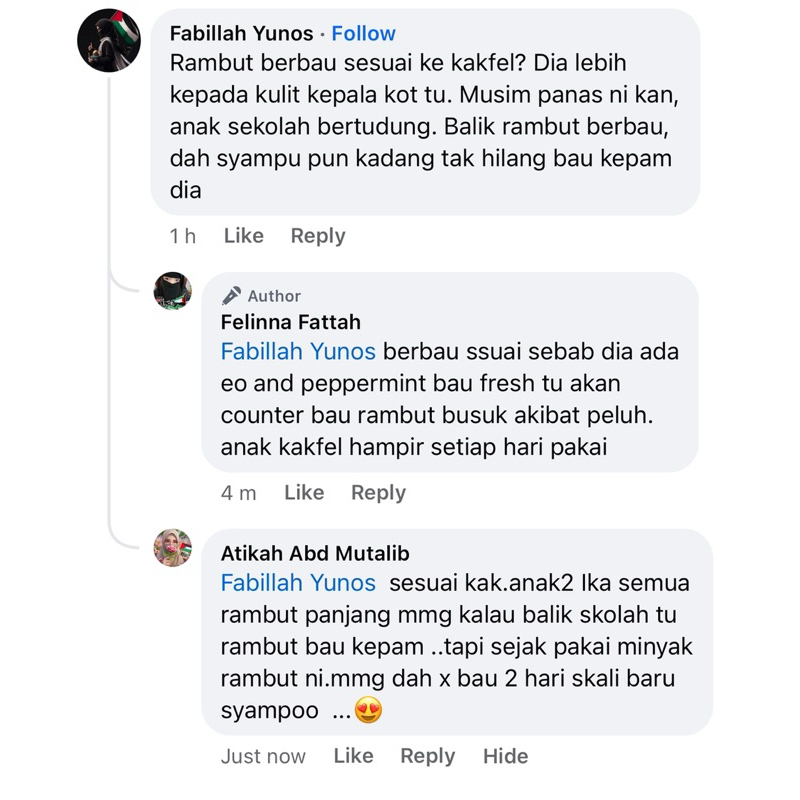Click the heart-eyes emoji in Atikah's reply
800x800 pixels.
368,710
